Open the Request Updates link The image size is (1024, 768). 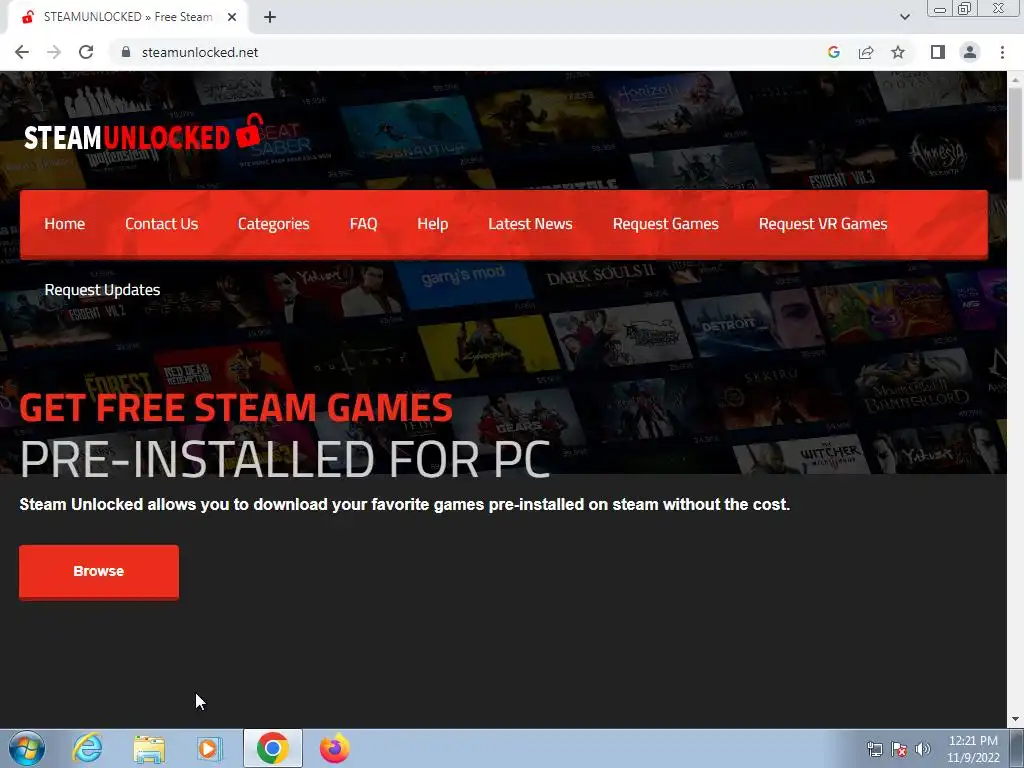click(x=102, y=290)
